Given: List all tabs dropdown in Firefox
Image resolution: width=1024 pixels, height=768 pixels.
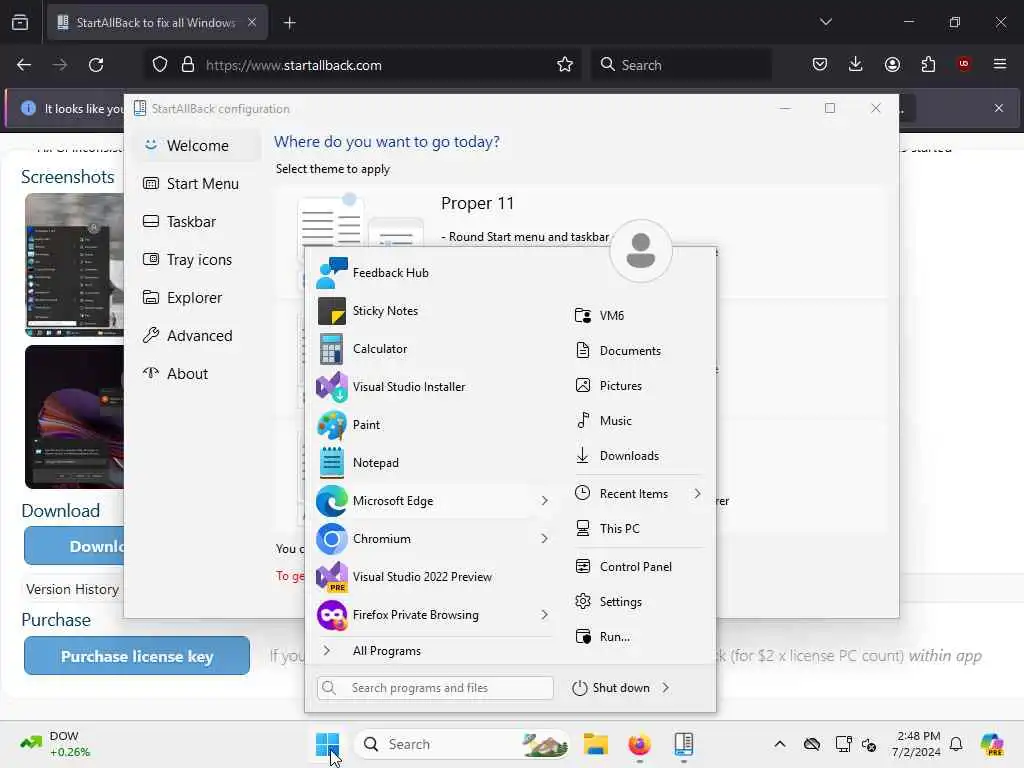Looking at the screenshot, I should pos(826,22).
